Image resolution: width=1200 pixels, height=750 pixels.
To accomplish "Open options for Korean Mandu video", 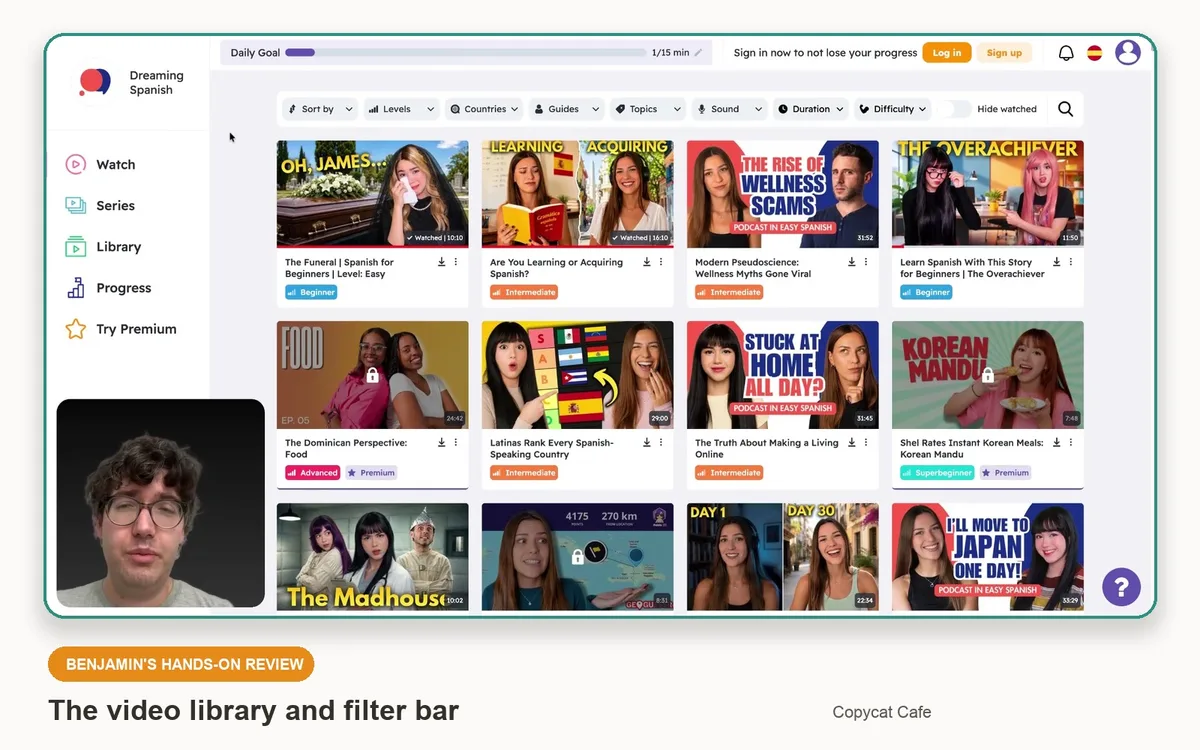I will click(1071, 442).
